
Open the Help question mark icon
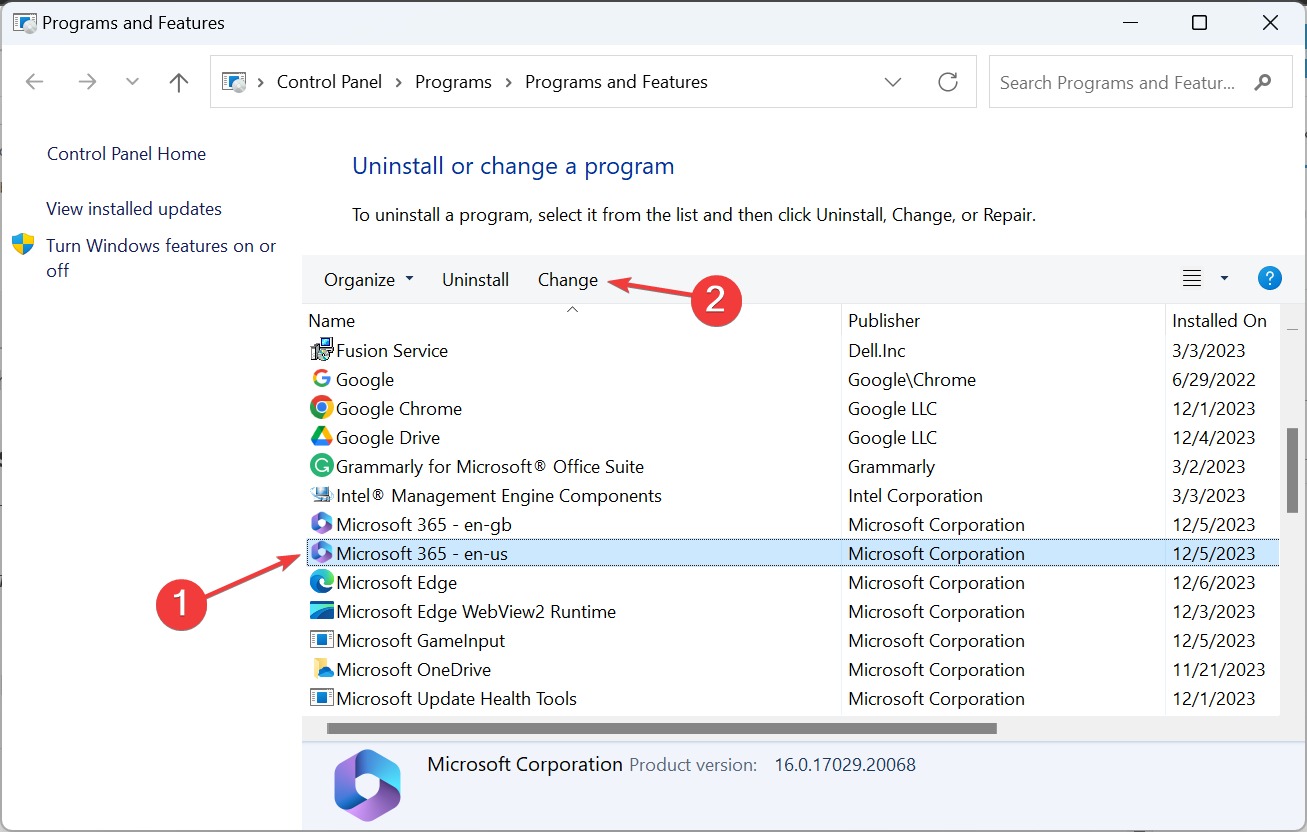point(1269,279)
